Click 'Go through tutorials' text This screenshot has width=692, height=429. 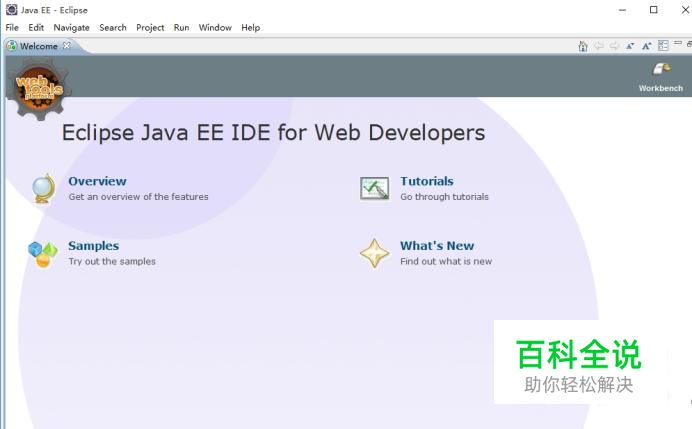pos(444,197)
